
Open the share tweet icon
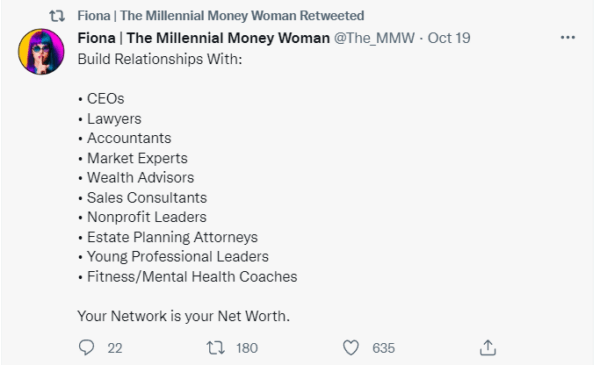coord(488,347)
